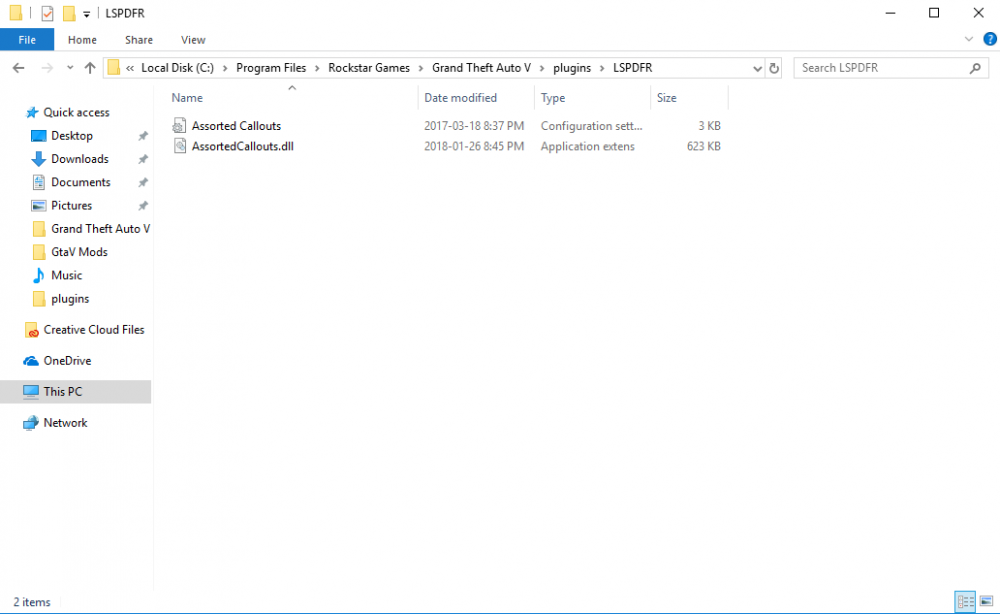
Task: Open GtaV Mods sidebar folder
Action: [79, 252]
